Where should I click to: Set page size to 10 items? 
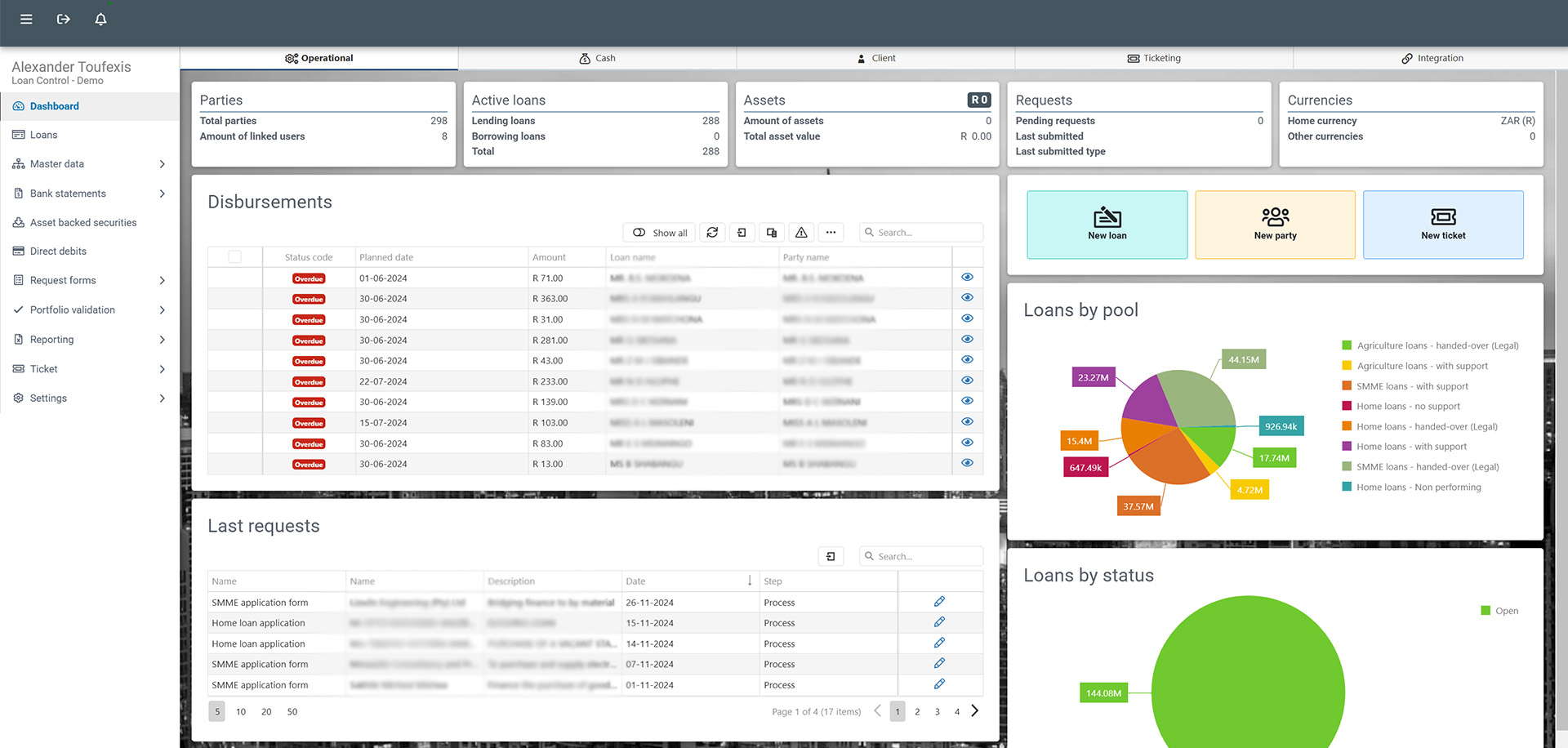(241, 712)
